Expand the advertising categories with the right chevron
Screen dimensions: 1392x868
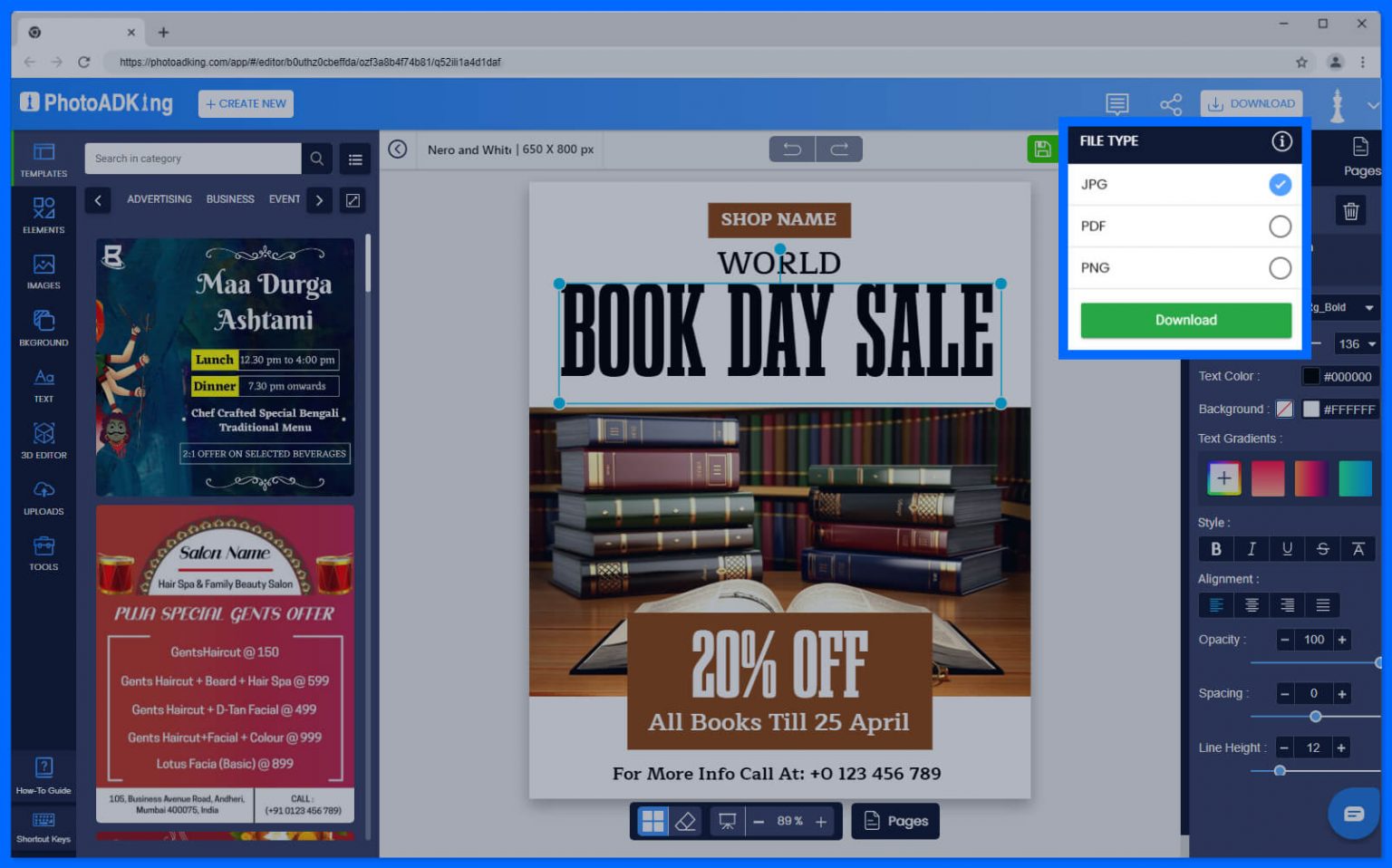[x=319, y=199]
